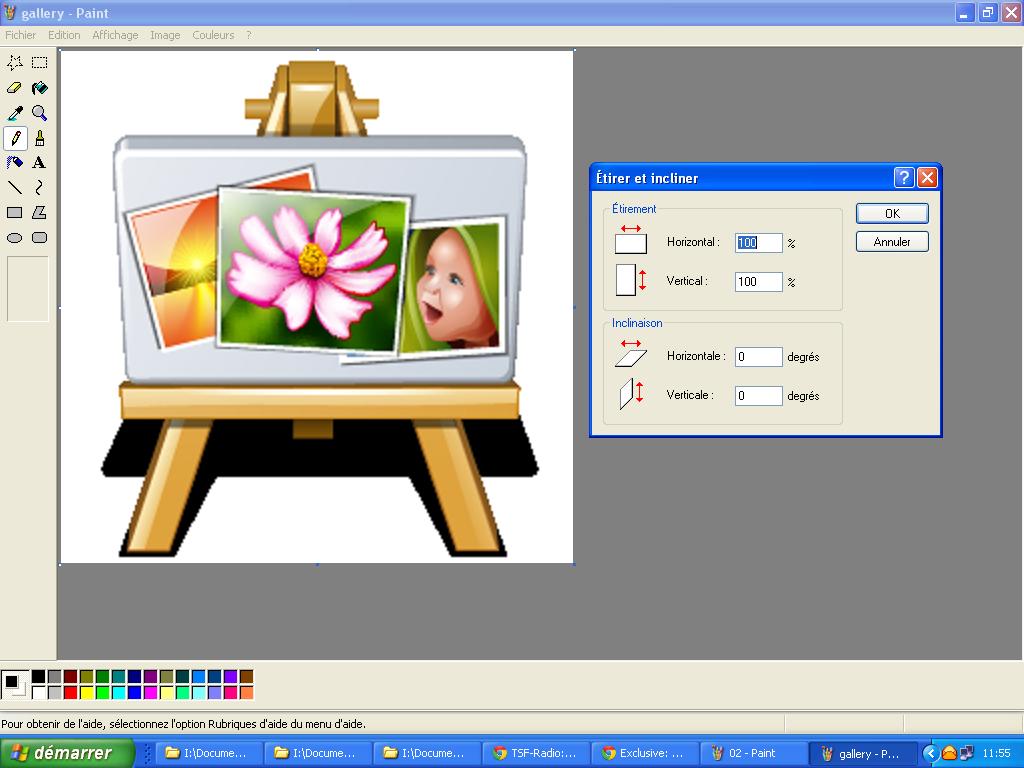Pick the bright green color swatch

[103, 692]
